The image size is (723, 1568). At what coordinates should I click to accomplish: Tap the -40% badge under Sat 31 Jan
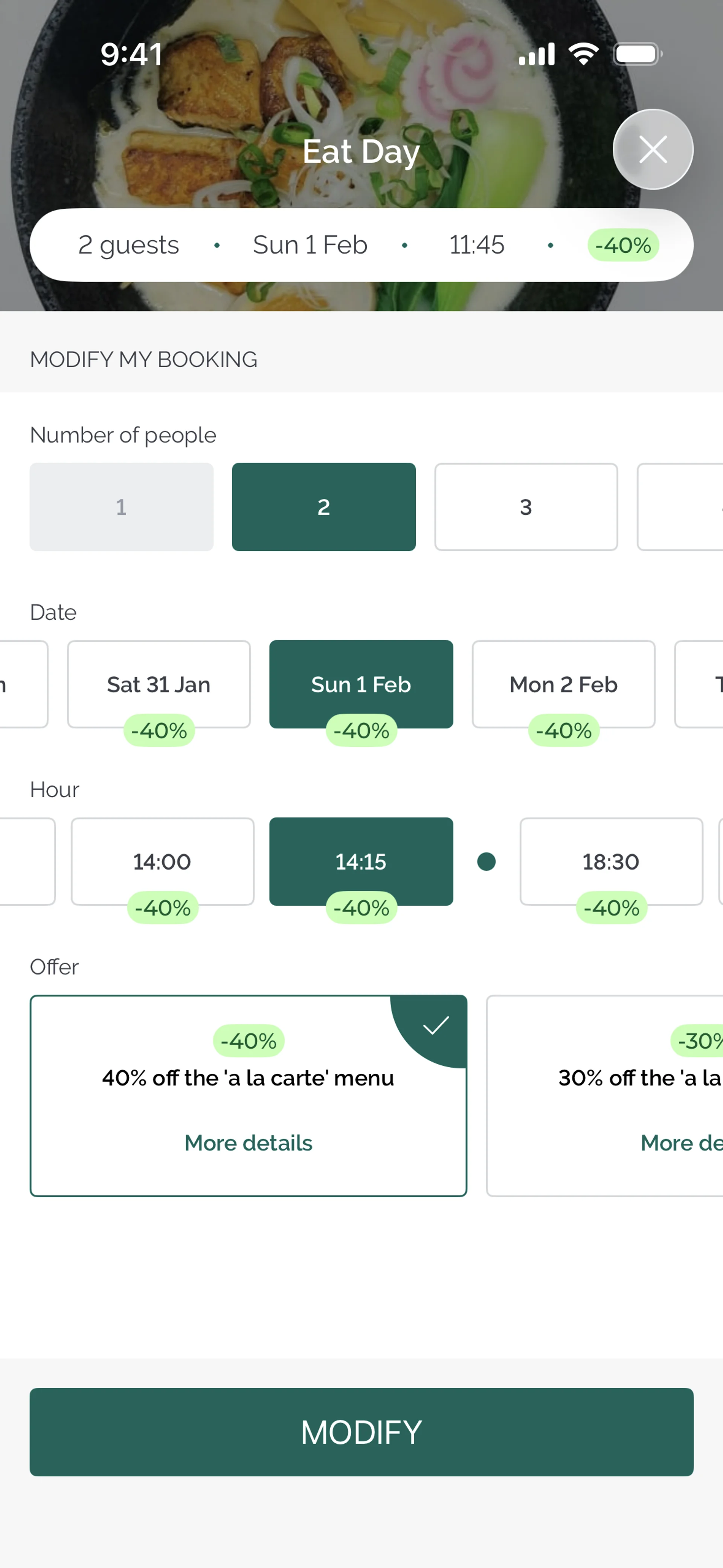pyautogui.click(x=159, y=731)
